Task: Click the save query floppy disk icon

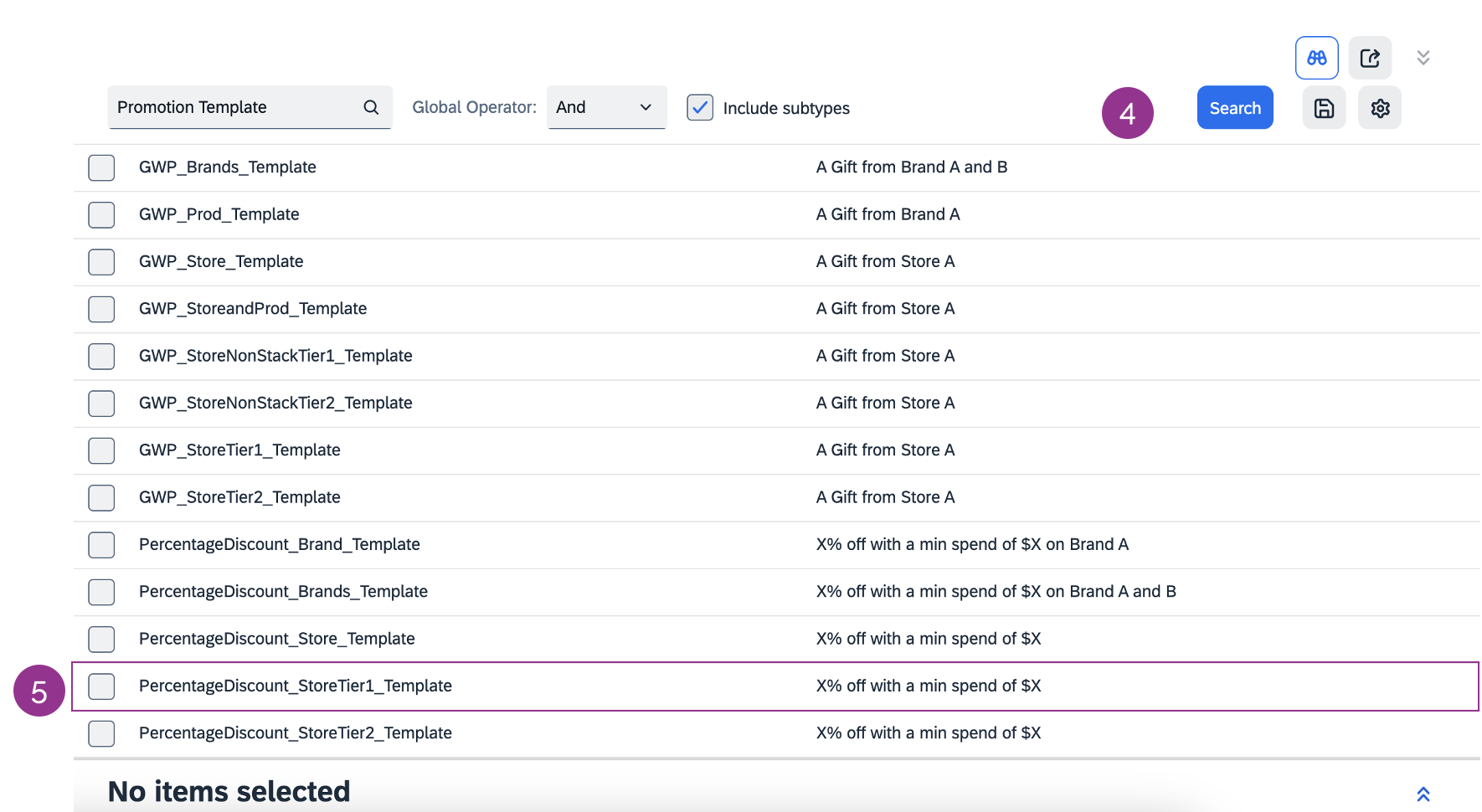Action: pyautogui.click(x=1324, y=108)
